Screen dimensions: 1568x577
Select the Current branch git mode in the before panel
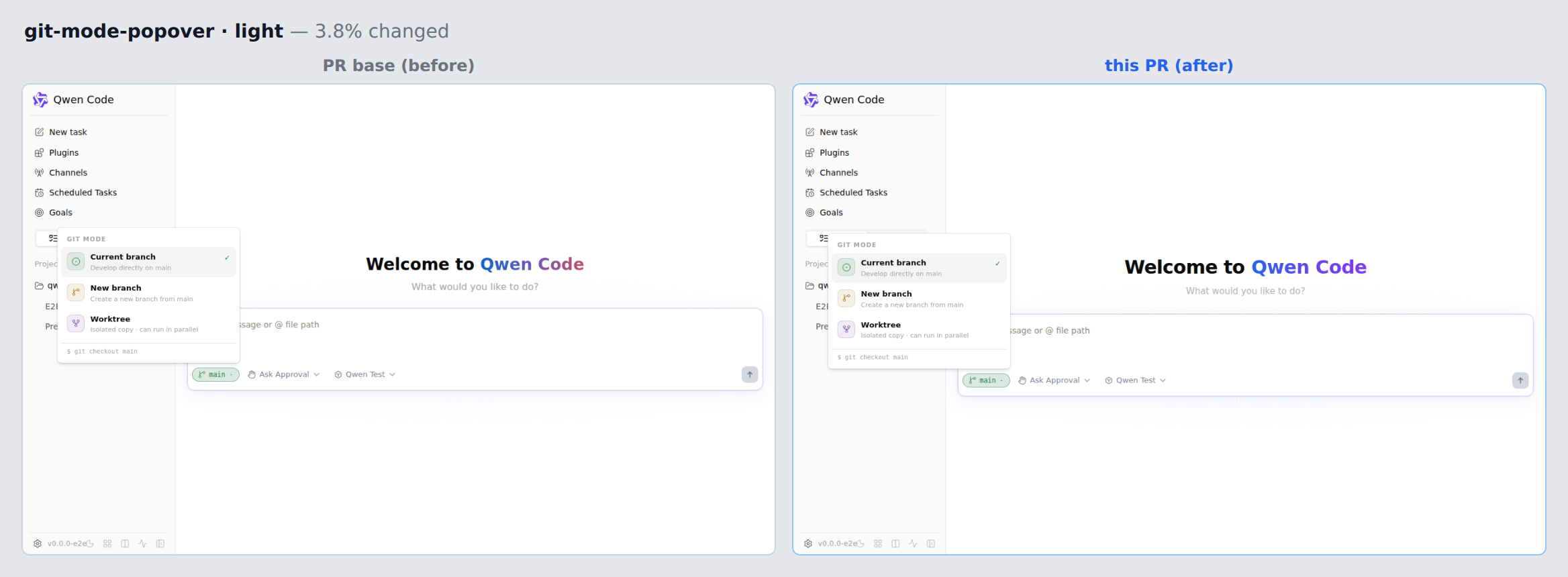point(148,262)
